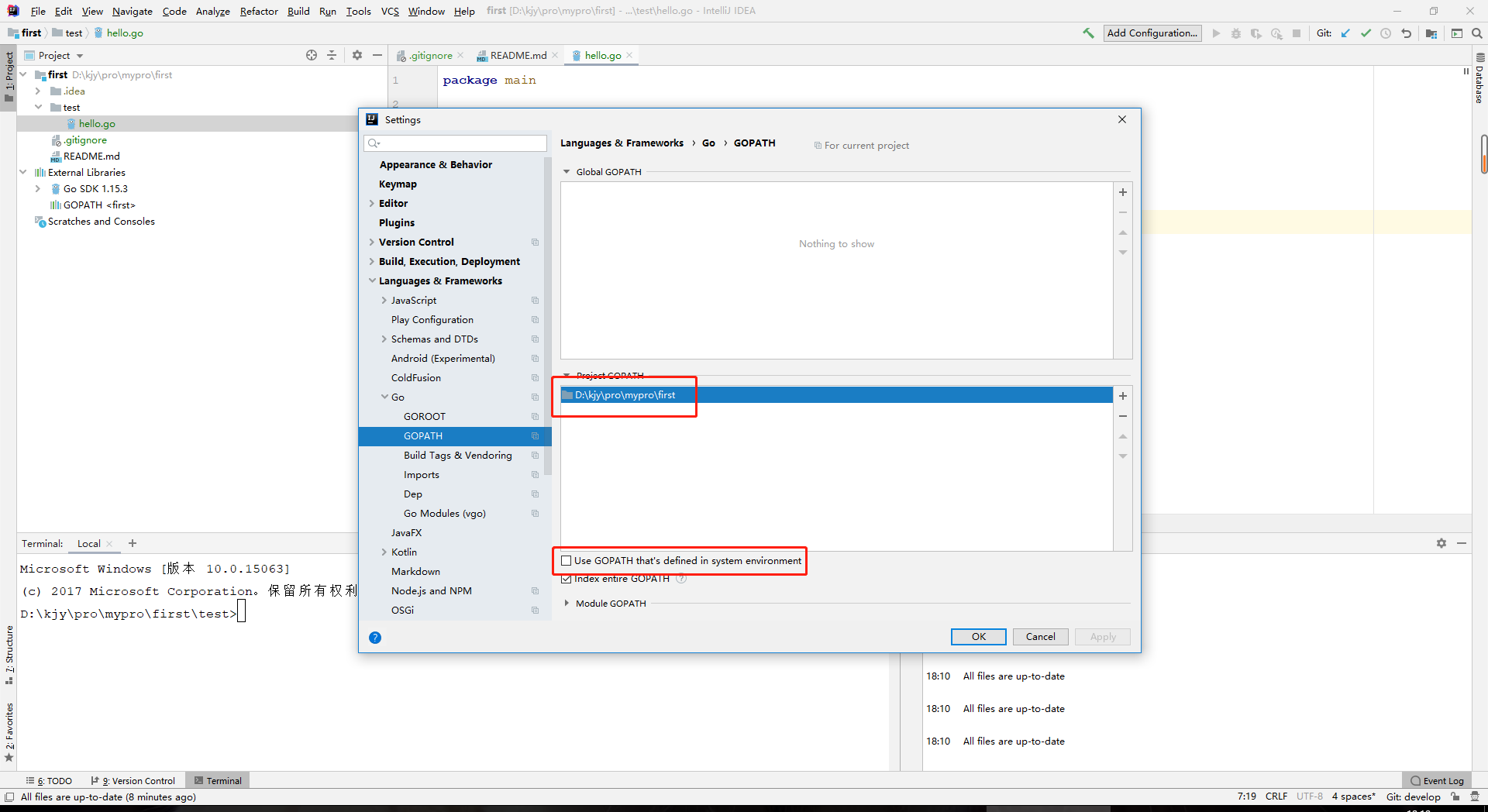Expand the Module GOPATH section

[x=567, y=603]
